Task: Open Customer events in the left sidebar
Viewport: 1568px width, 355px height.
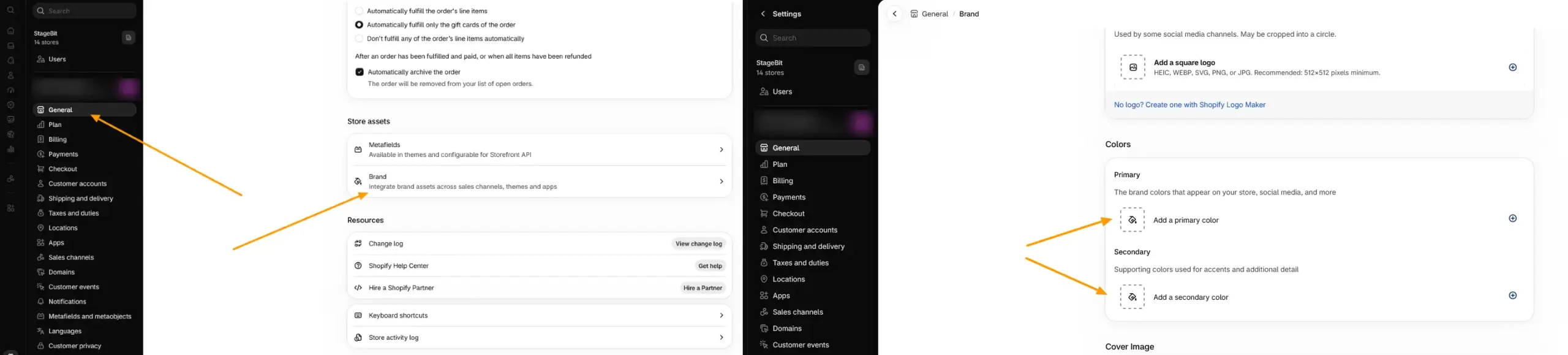Action: pos(85,287)
